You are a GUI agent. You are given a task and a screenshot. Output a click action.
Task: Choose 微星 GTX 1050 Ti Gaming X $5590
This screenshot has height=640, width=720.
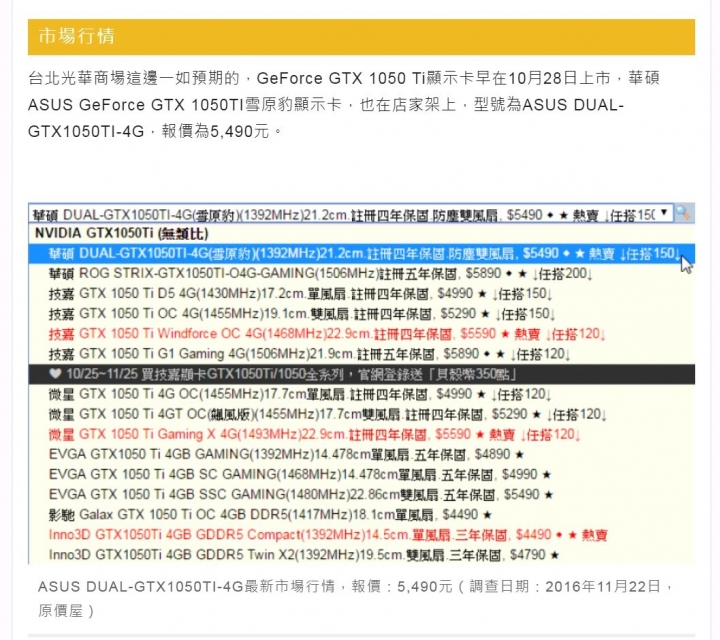pyautogui.click(x=361, y=435)
